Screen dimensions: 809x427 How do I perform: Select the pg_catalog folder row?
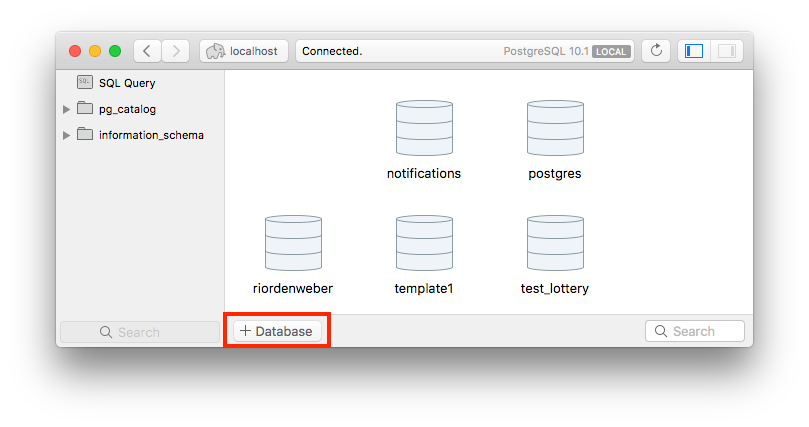click(140, 109)
